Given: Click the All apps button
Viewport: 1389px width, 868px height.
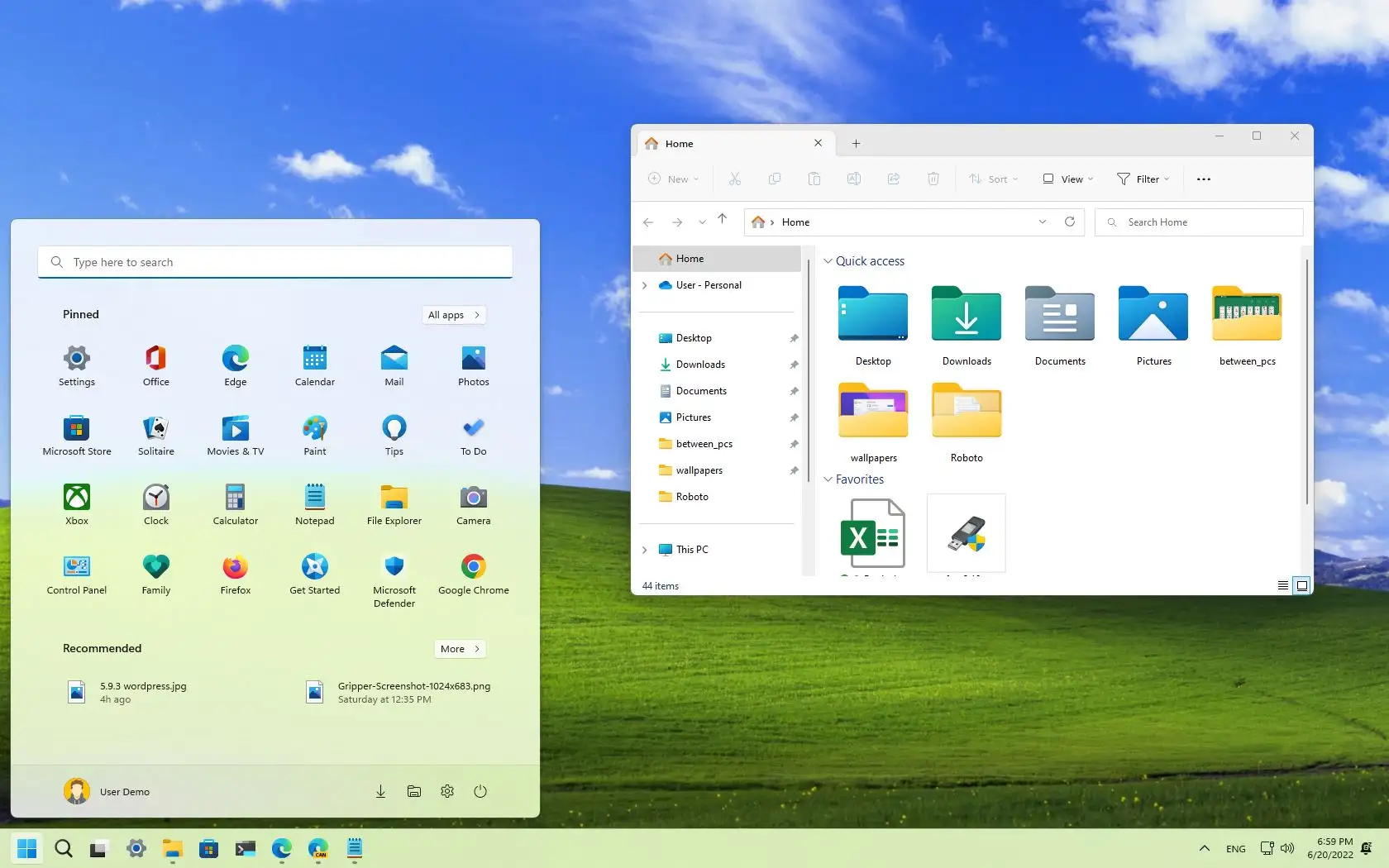Looking at the screenshot, I should point(453,315).
